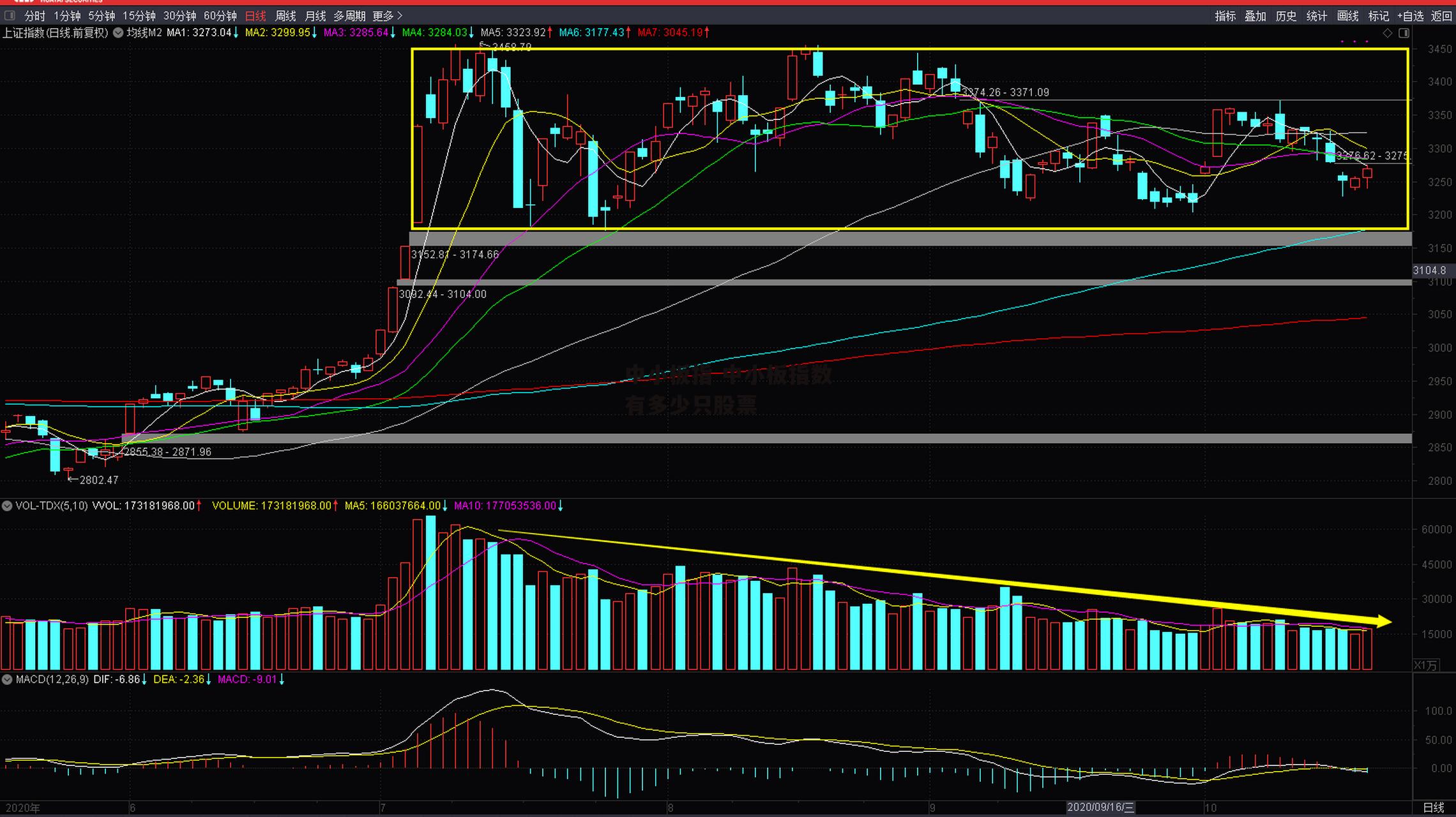Viewport: 1456px width, 817px height.
Task: Click the 2020/09/16/三 date marker
Action: (1100, 807)
